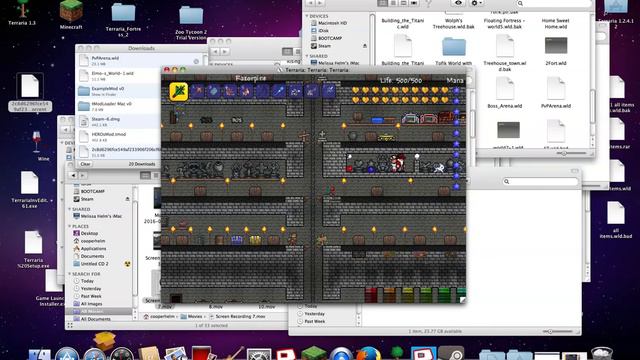Image resolution: width=640 pixels, height=360 pixels.
Task: Select the fifth Terraria hotbar slot
Action: [246, 91]
